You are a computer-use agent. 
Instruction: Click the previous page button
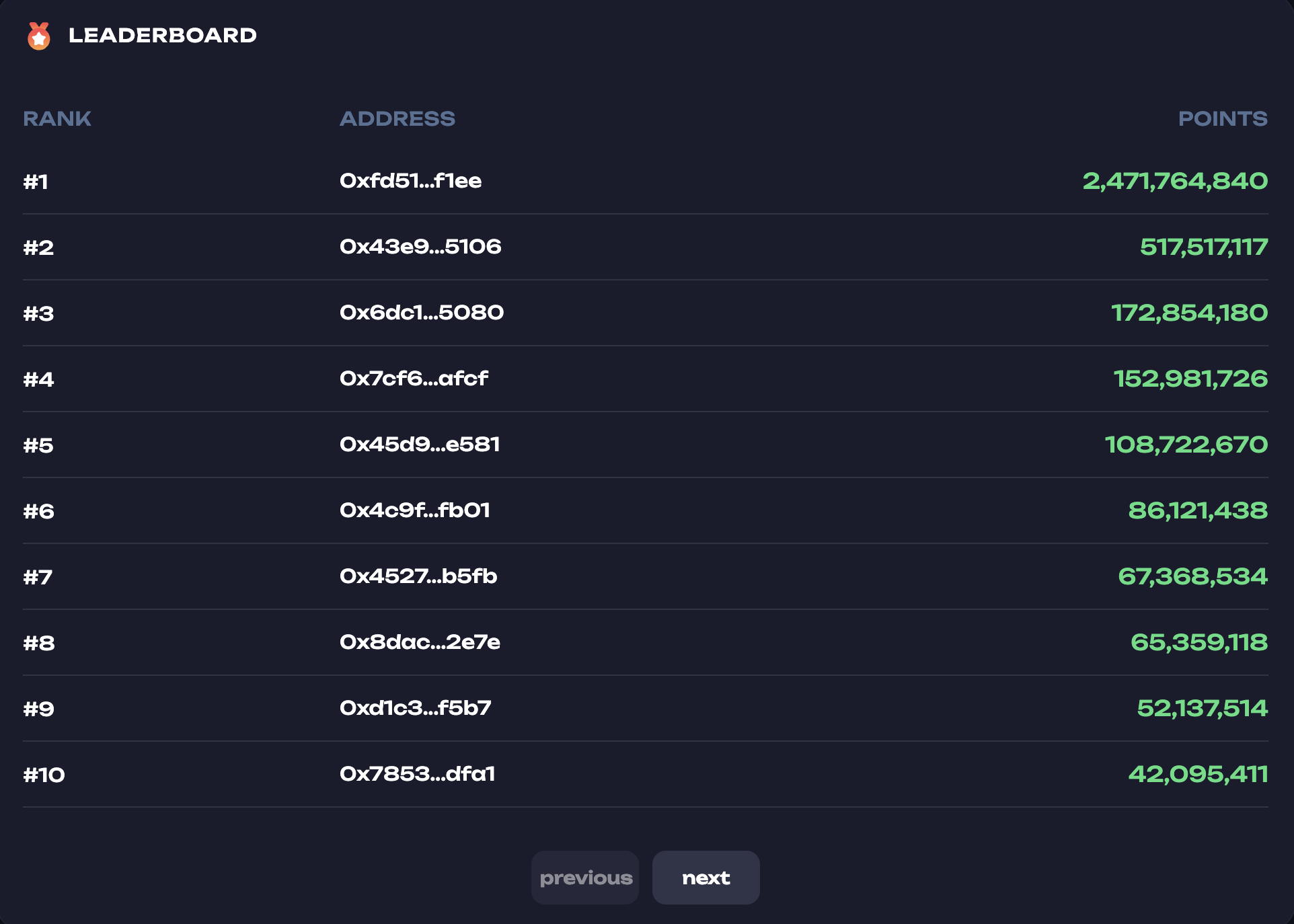[585, 878]
